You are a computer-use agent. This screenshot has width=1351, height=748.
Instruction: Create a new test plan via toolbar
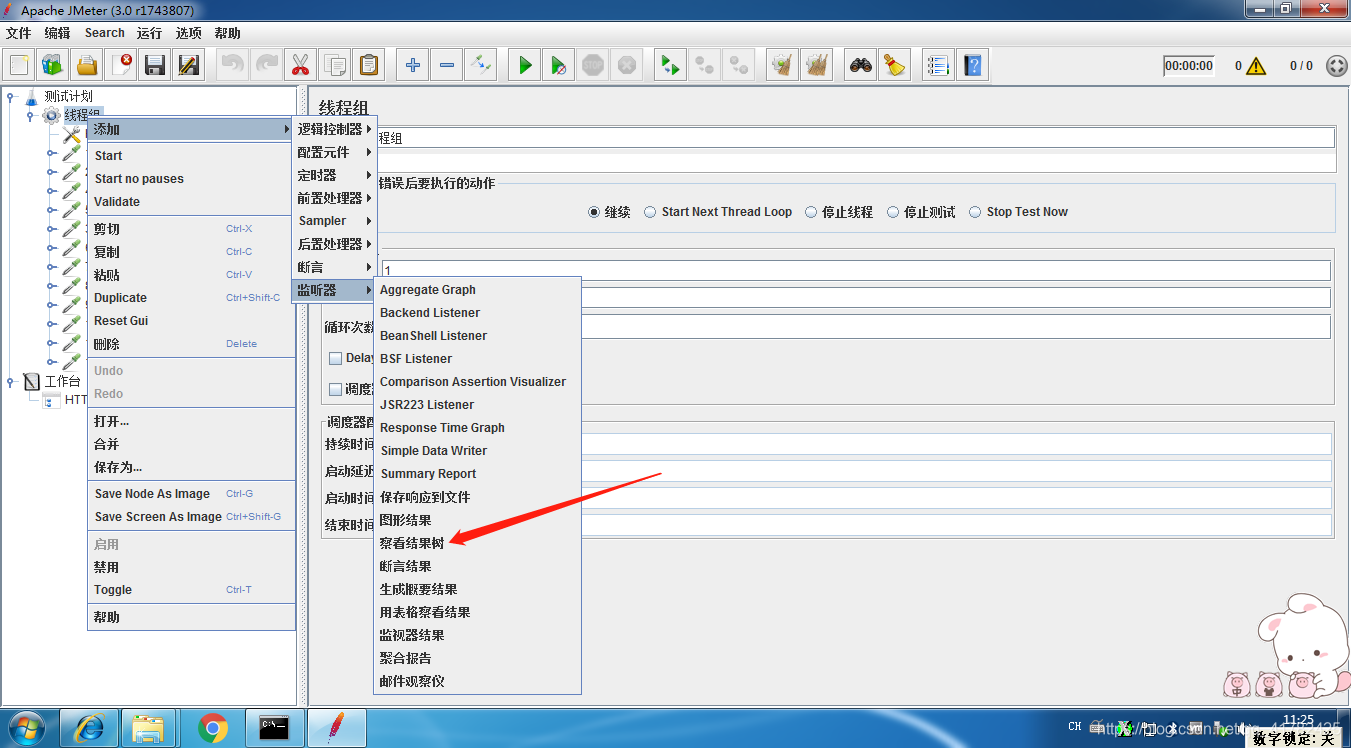point(19,66)
